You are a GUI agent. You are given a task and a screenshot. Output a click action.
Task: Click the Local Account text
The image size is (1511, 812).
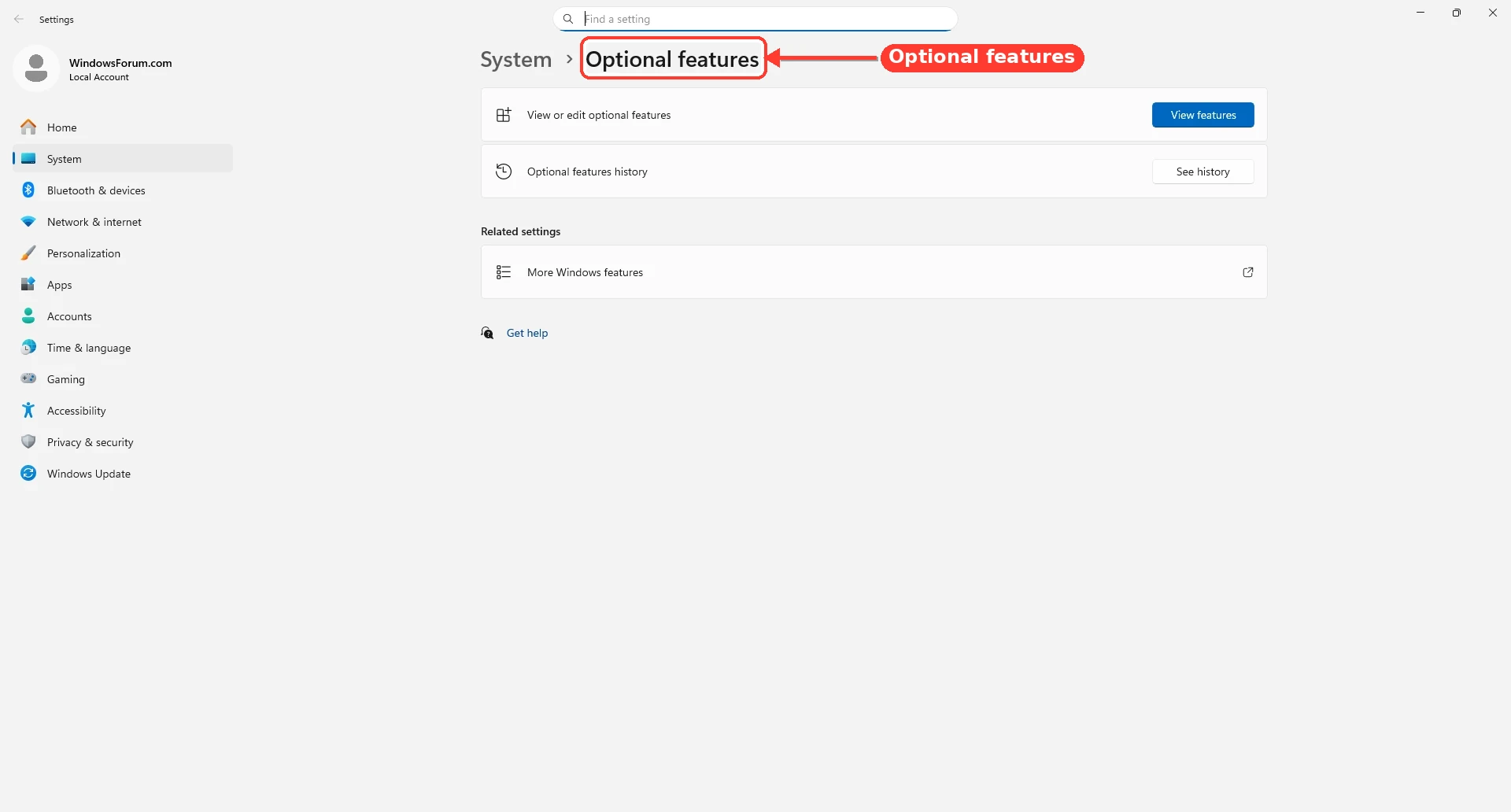tap(99, 77)
